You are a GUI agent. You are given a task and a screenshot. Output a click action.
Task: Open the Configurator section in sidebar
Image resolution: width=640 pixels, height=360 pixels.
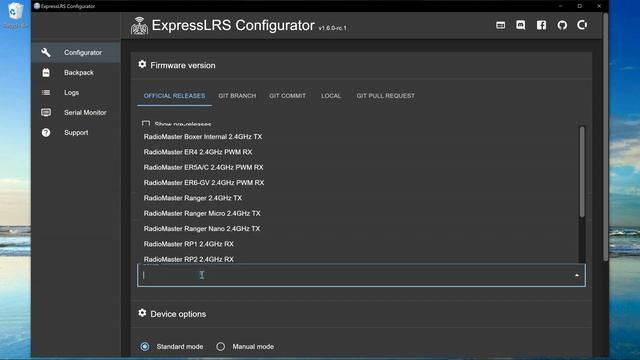[76, 53]
